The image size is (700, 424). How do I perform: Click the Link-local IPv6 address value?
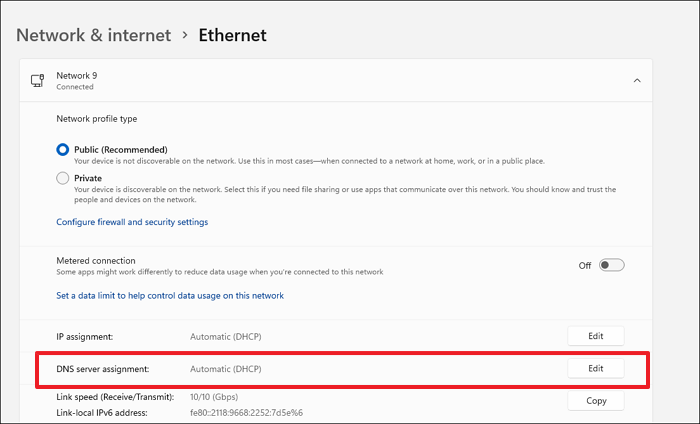pos(246,412)
